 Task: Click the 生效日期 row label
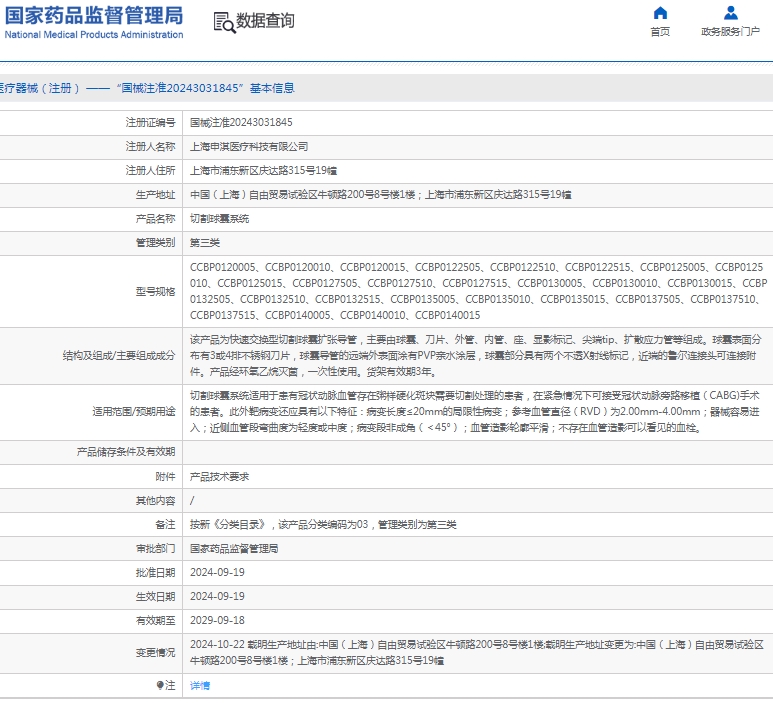point(155,597)
